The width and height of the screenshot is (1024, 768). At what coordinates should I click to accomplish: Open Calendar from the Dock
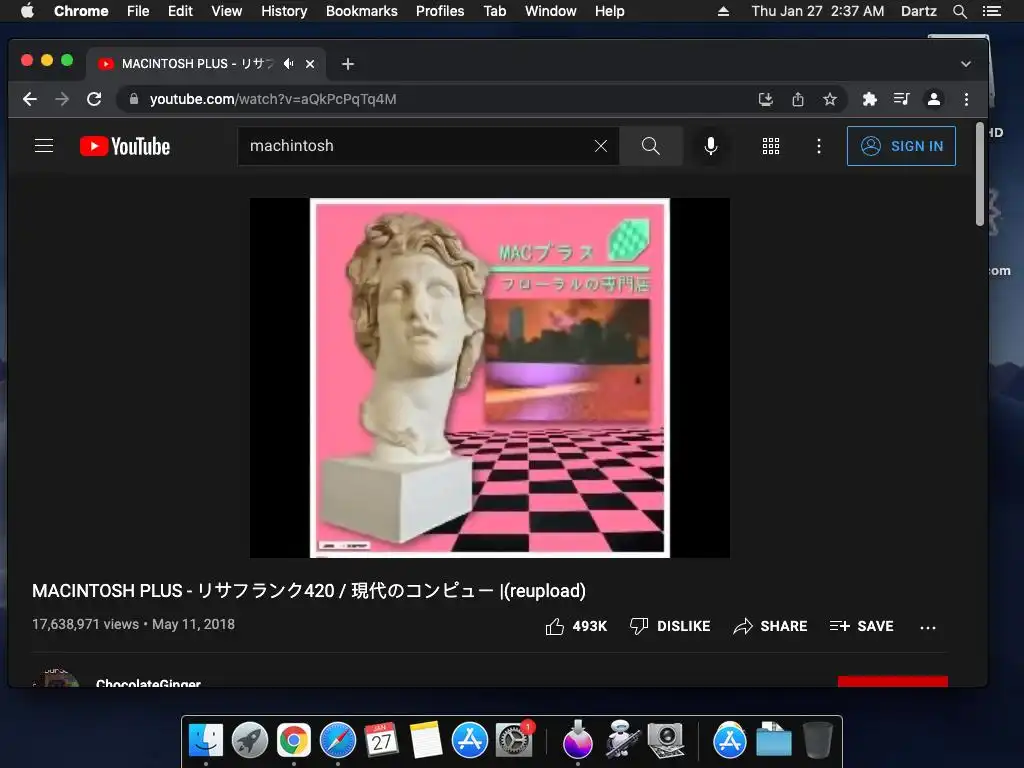point(381,741)
